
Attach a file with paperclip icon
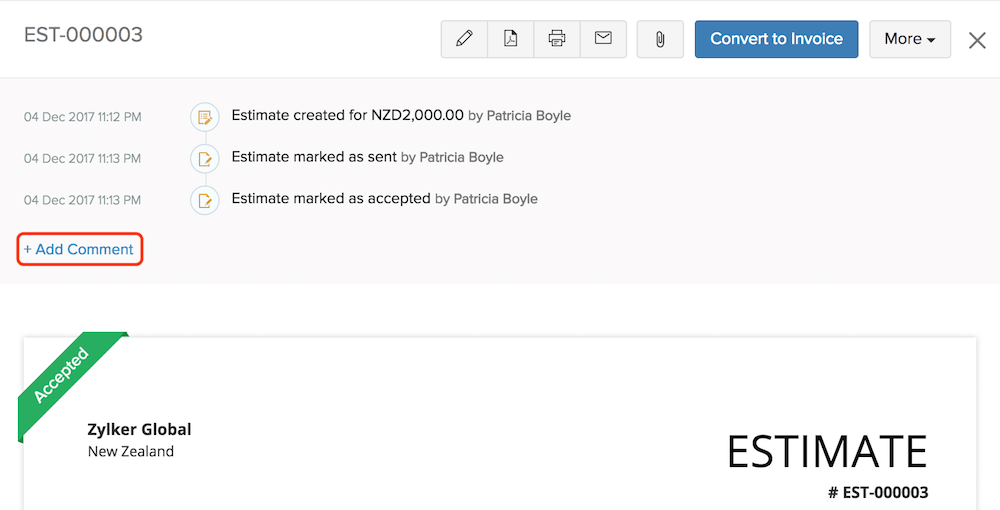tap(660, 39)
